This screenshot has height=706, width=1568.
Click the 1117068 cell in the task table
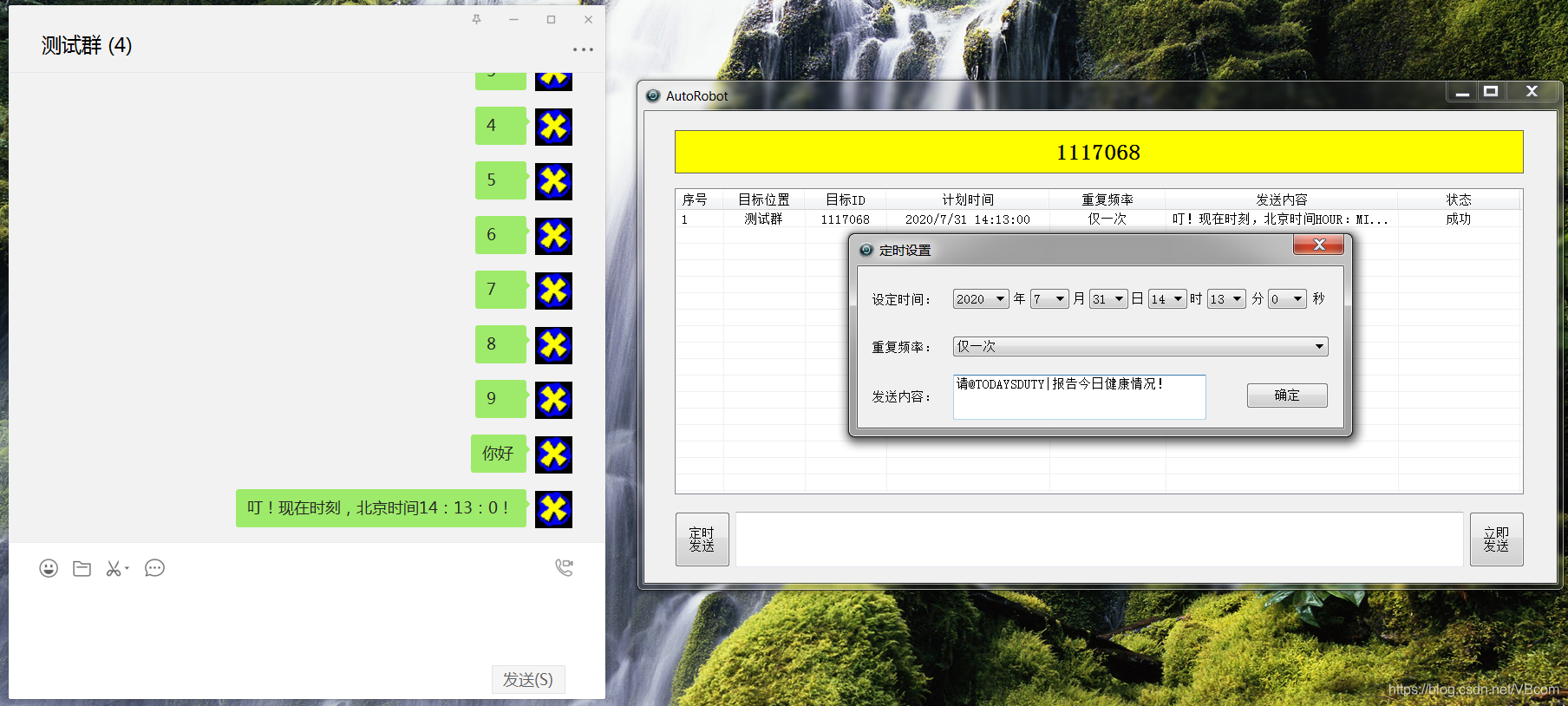click(x=845, y=219)
